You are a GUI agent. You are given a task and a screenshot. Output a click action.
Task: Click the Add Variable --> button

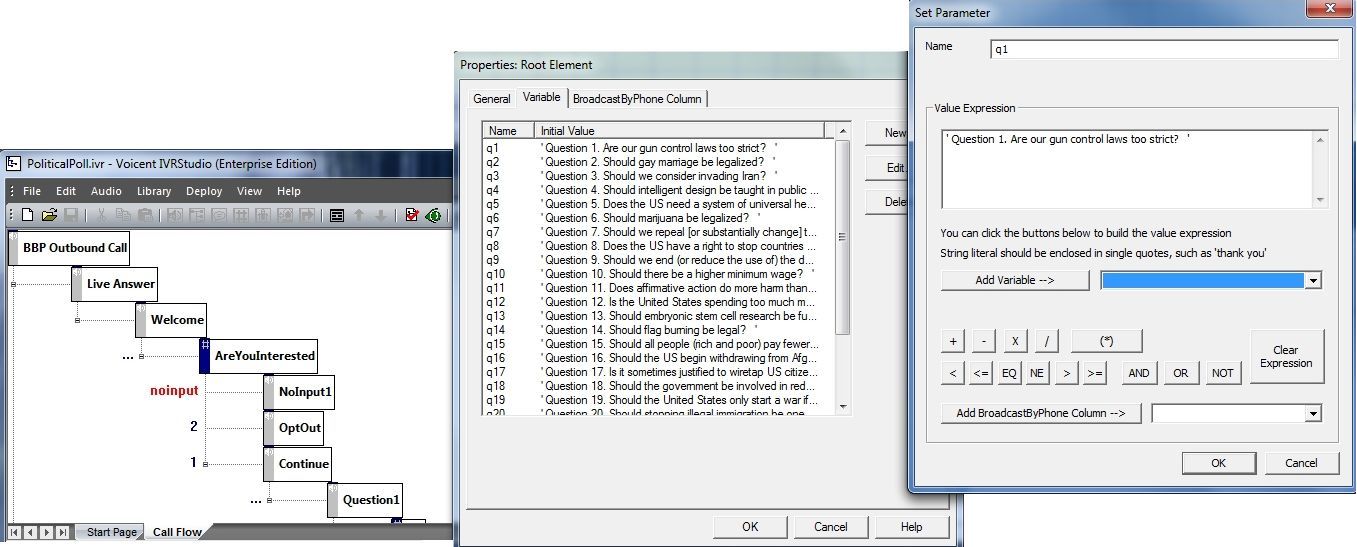click(x=1015, y=281)
